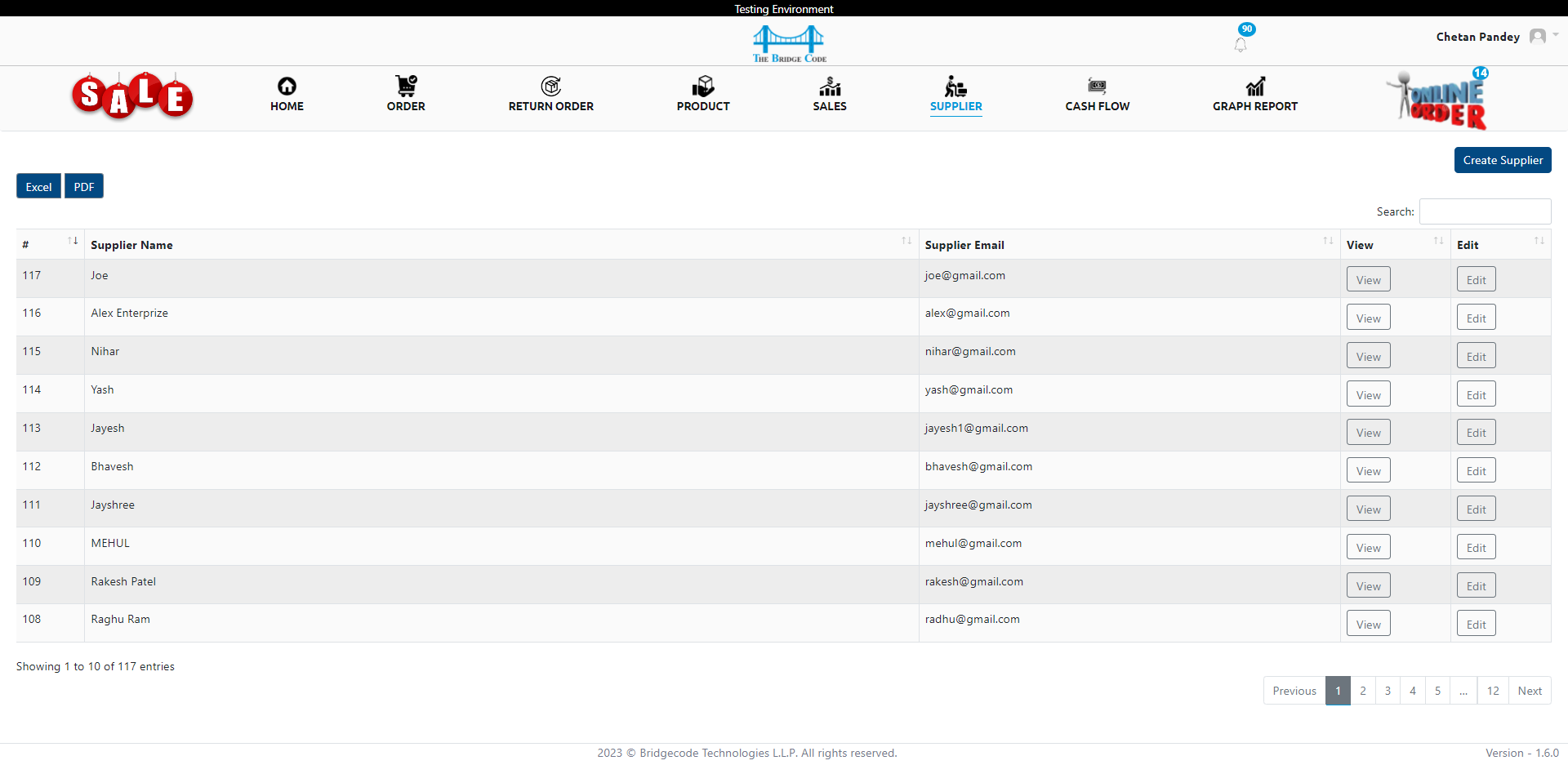1568x765 pixels.
Task: Open the Cash Flow money icon
Action: (x=1098, y=86)
